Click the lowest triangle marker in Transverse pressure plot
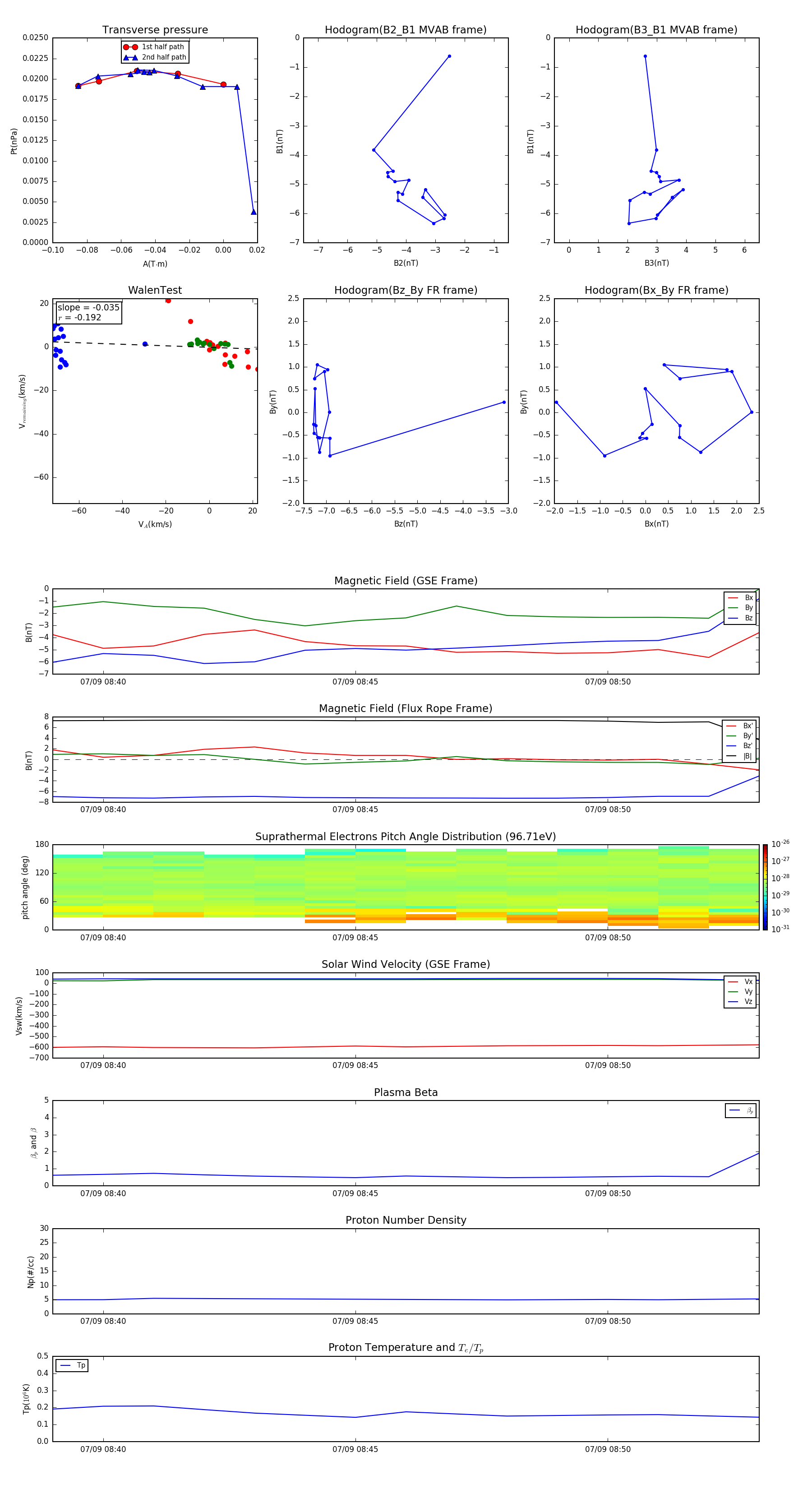 [254, 212]
